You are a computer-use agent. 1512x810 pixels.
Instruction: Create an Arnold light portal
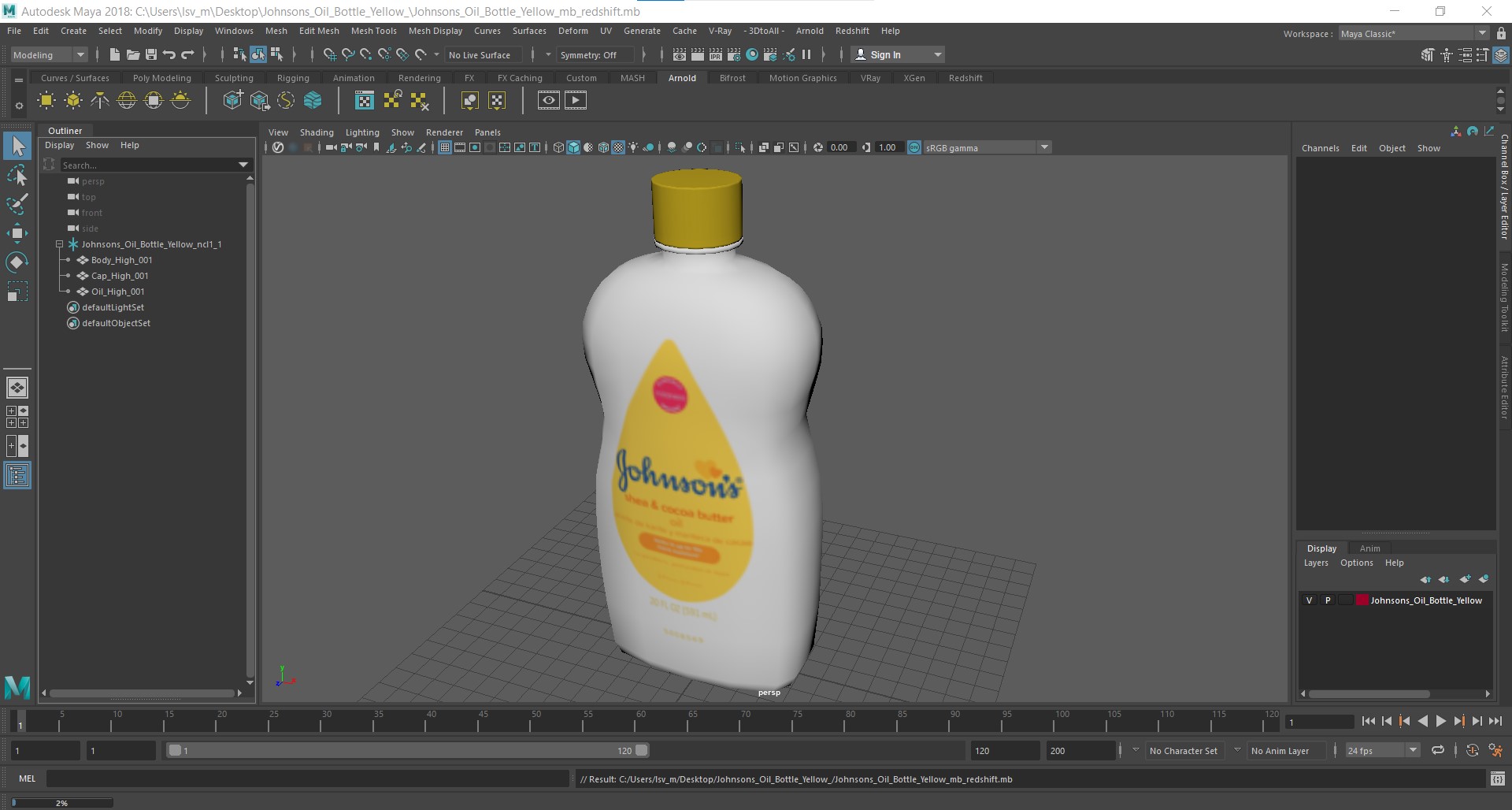[x=154, y=100]
